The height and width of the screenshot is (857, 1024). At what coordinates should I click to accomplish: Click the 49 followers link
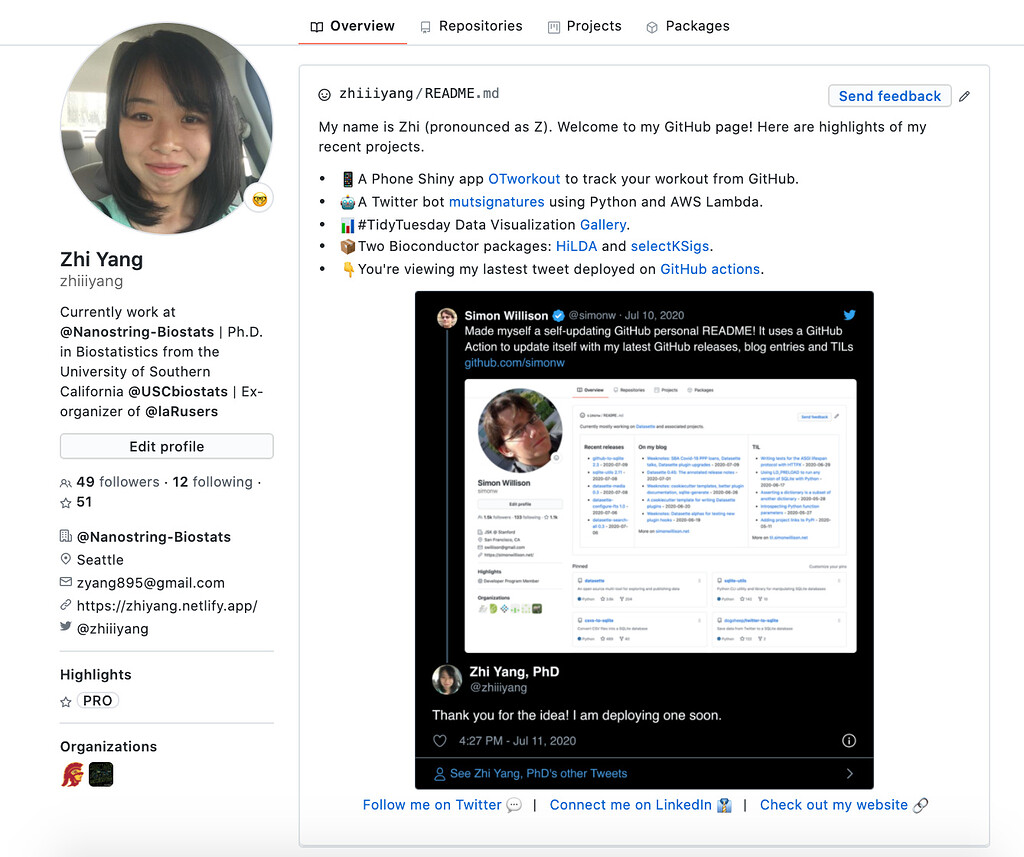pyautogui.click(x=117, y=482)
